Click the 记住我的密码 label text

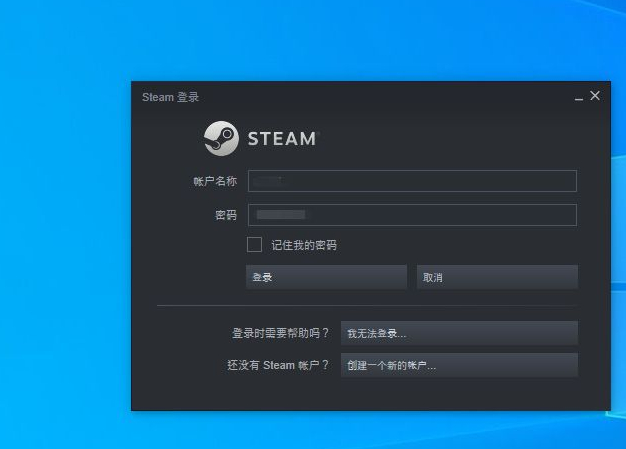click(x=304, y=245)
